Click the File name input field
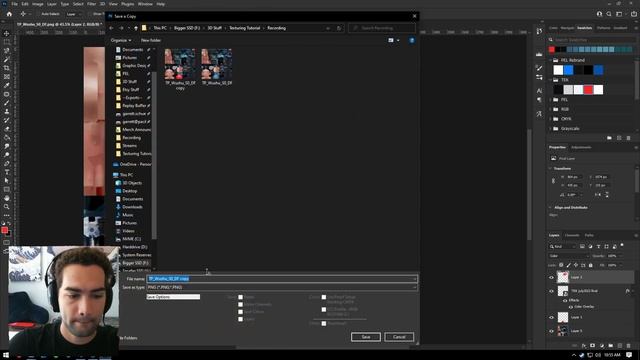The width and height of the screenshot is (640, 360). pos(282,279)
